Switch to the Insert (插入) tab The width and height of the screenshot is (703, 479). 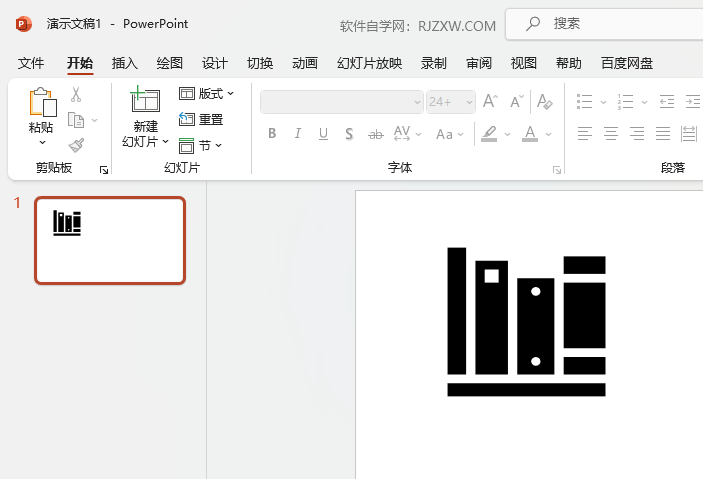pos(125,63)
